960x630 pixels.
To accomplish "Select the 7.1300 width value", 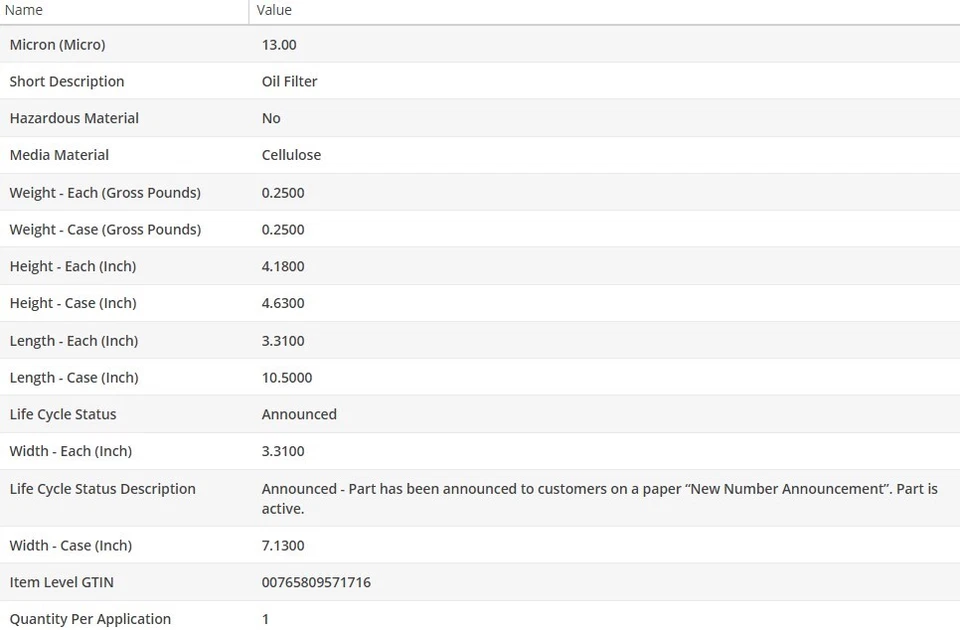I will tap(283, 546).
